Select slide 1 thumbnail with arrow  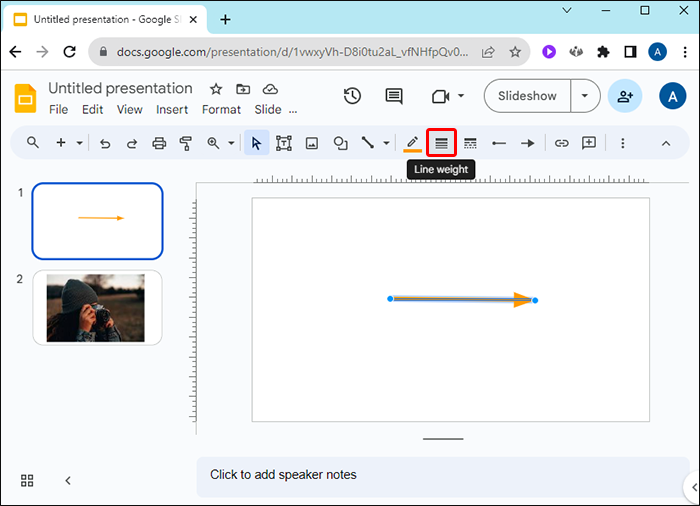coord(97,221)
